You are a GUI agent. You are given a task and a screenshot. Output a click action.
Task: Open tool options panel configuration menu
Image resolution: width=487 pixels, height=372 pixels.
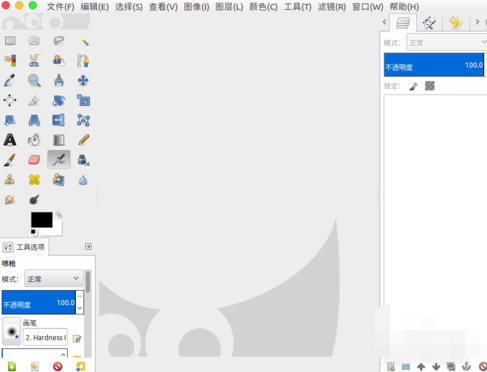[x=88, y=246]
